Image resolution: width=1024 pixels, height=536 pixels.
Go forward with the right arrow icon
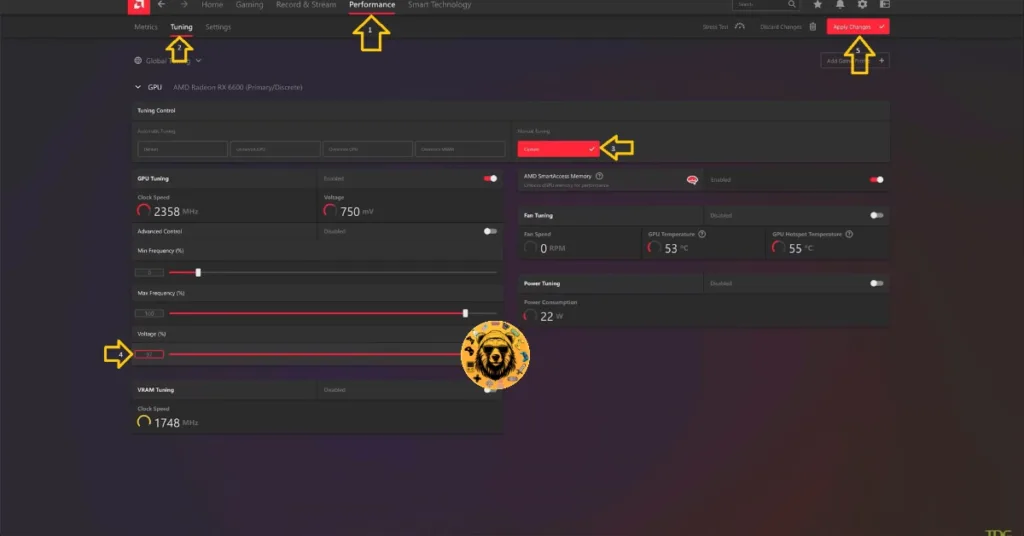pos(184,5)
